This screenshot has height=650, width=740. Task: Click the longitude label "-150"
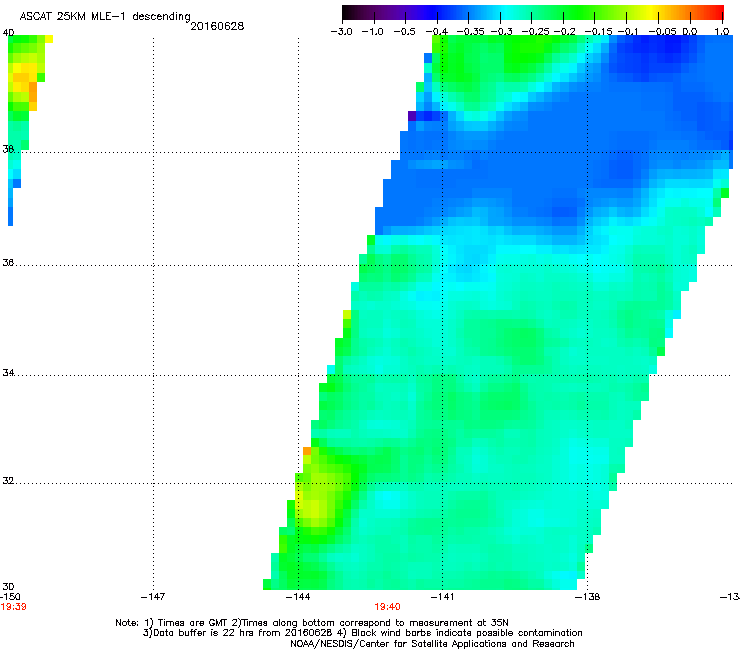9,597
